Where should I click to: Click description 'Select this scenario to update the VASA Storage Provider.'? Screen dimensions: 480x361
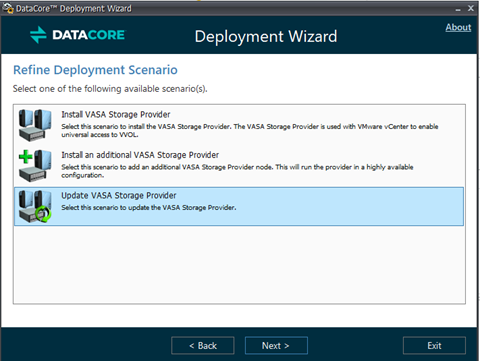coord(149,207)
